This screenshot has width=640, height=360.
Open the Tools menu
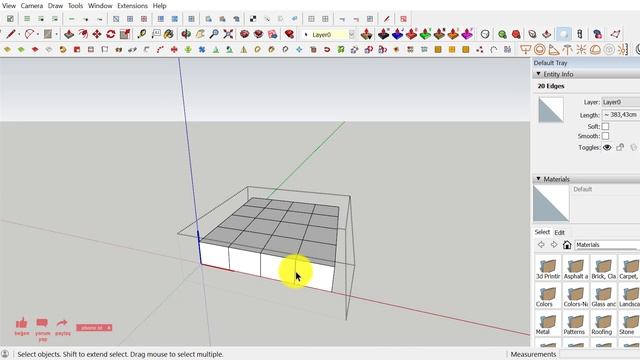[75, 6]
